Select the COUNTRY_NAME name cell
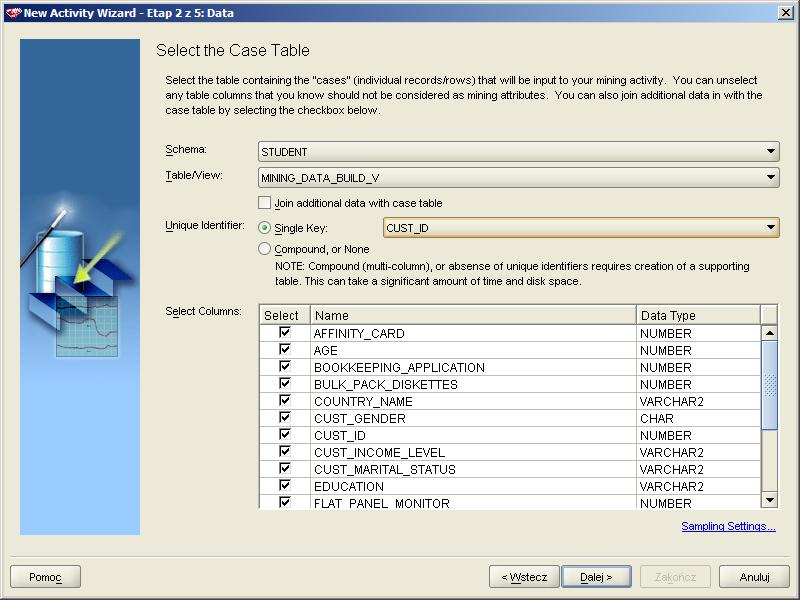 (473, 401)
